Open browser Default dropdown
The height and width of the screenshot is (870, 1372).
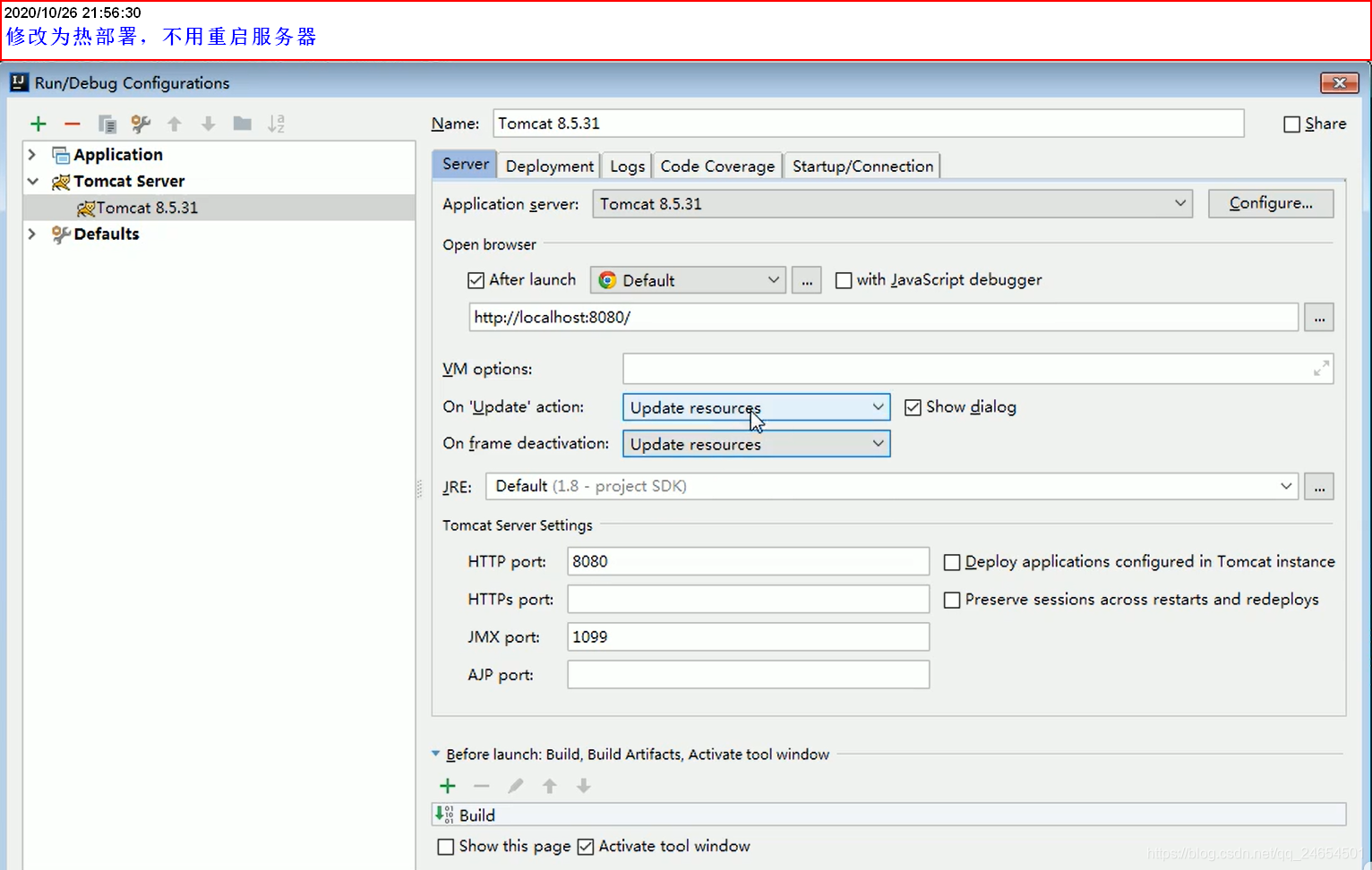[688, 280]
